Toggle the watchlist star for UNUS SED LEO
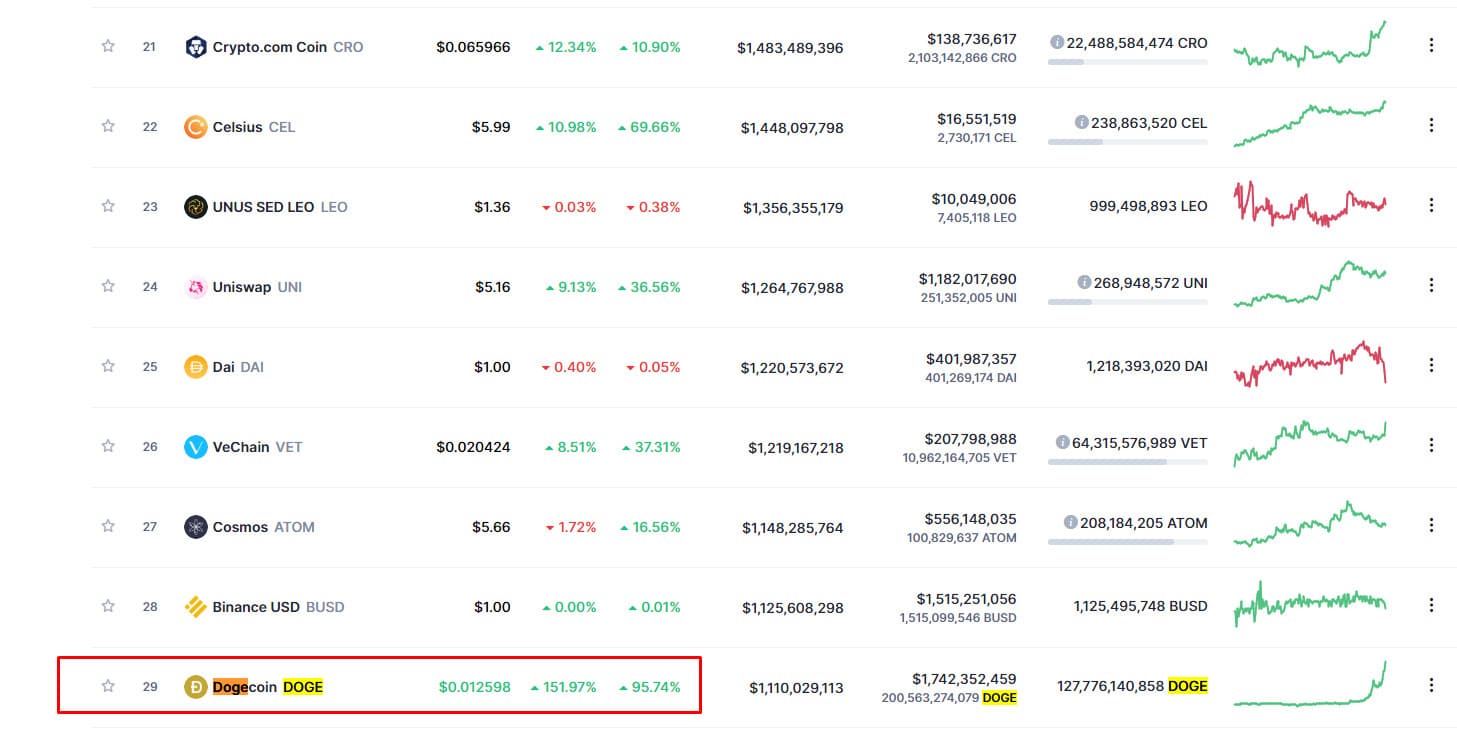1457x732 pixels. [x=108, y=206]
